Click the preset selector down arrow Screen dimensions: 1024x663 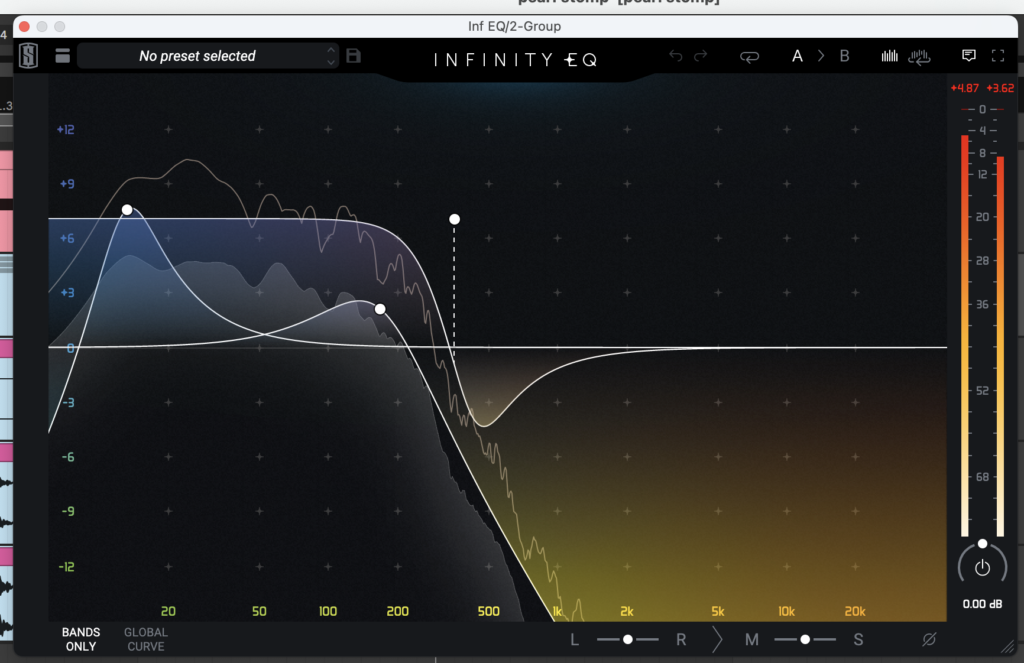(x=331, y=63)
